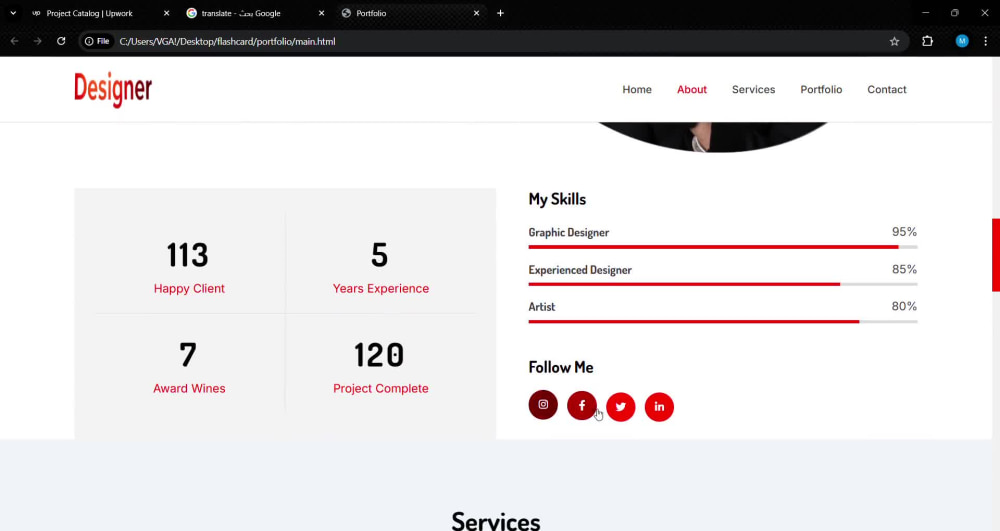Image resolution: width=1000 pixels, height=531 pixels.
Task: Open the Contact nav link
Action: pos(886,90)
